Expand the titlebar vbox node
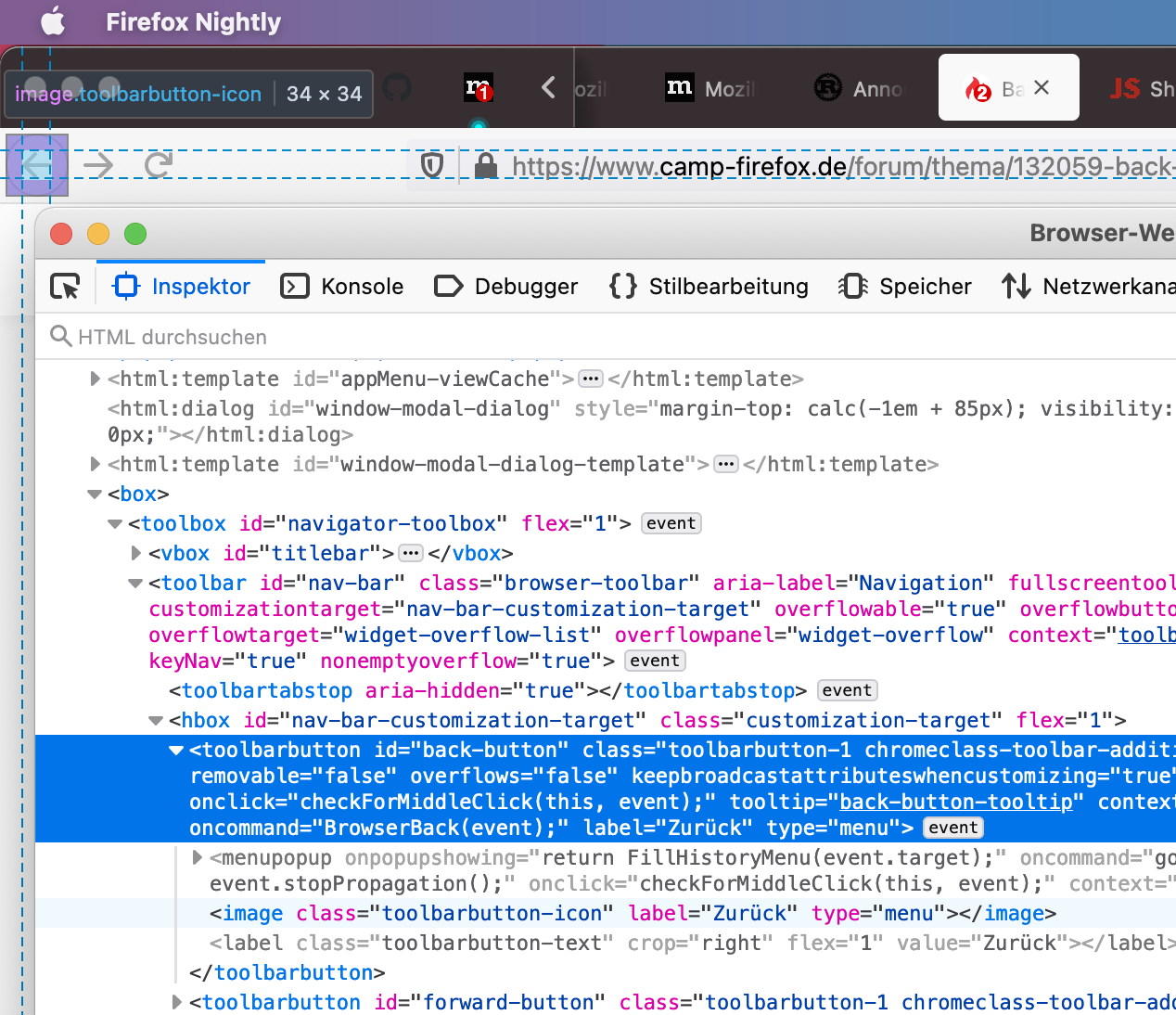Image resolution: width=1176 pixels, height=1015 pixels. 136,554
